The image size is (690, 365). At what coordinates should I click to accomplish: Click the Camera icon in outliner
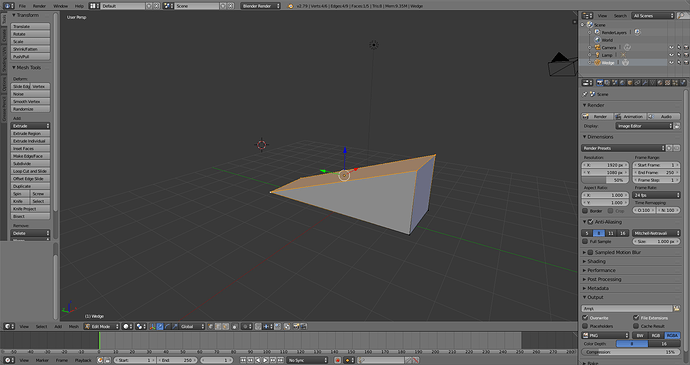(x=598, y=47)
